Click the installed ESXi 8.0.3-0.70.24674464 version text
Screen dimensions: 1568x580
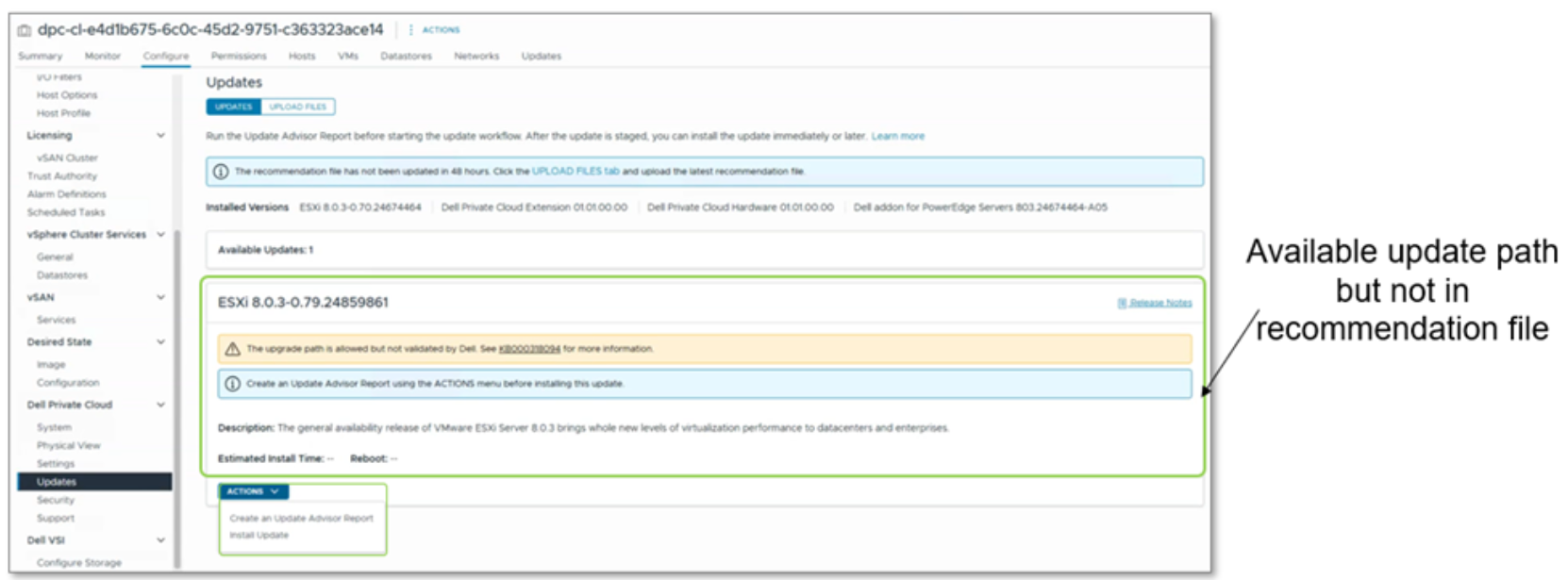tap(360, 207)
